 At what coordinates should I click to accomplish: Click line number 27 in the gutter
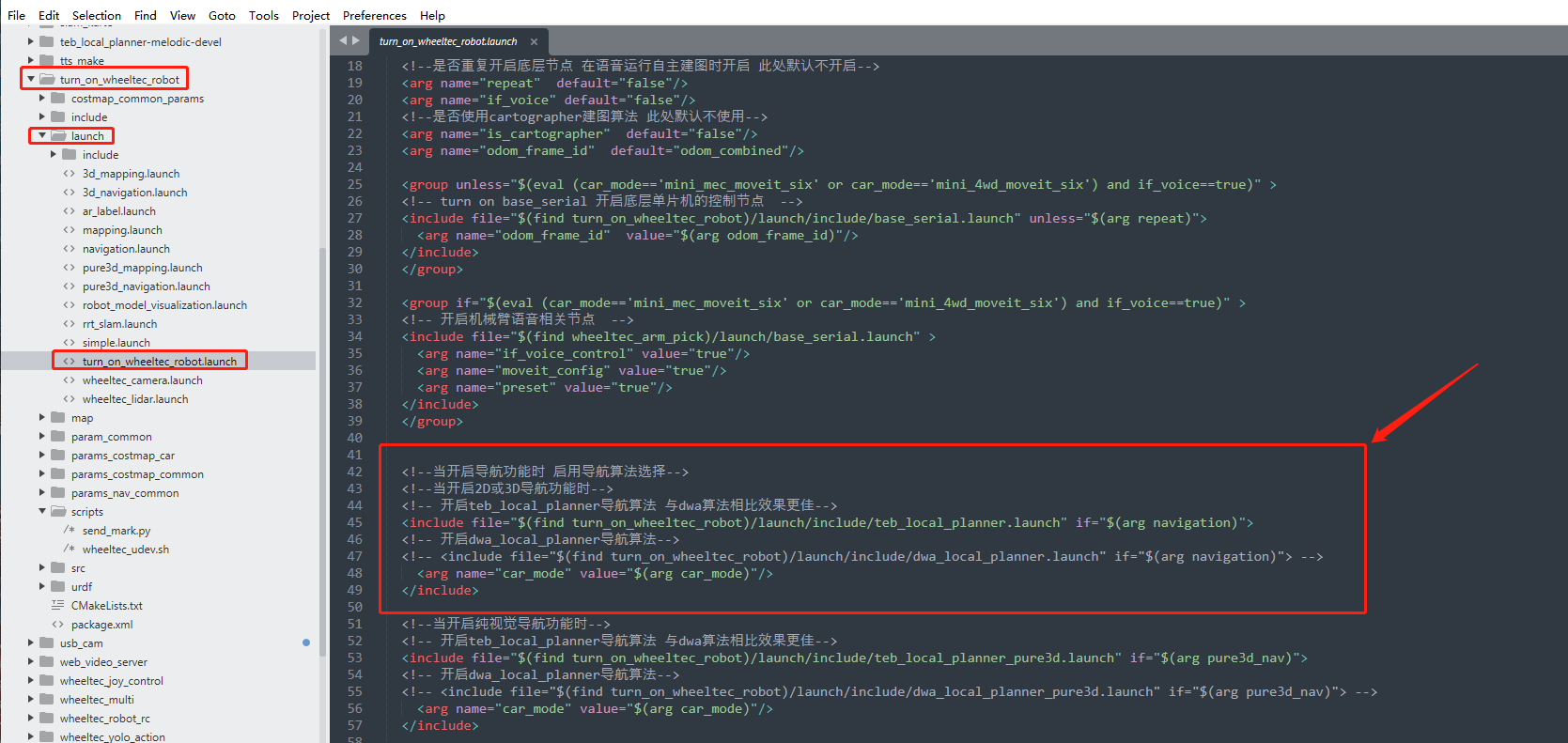pyautogui.click(x=354, y=218)
